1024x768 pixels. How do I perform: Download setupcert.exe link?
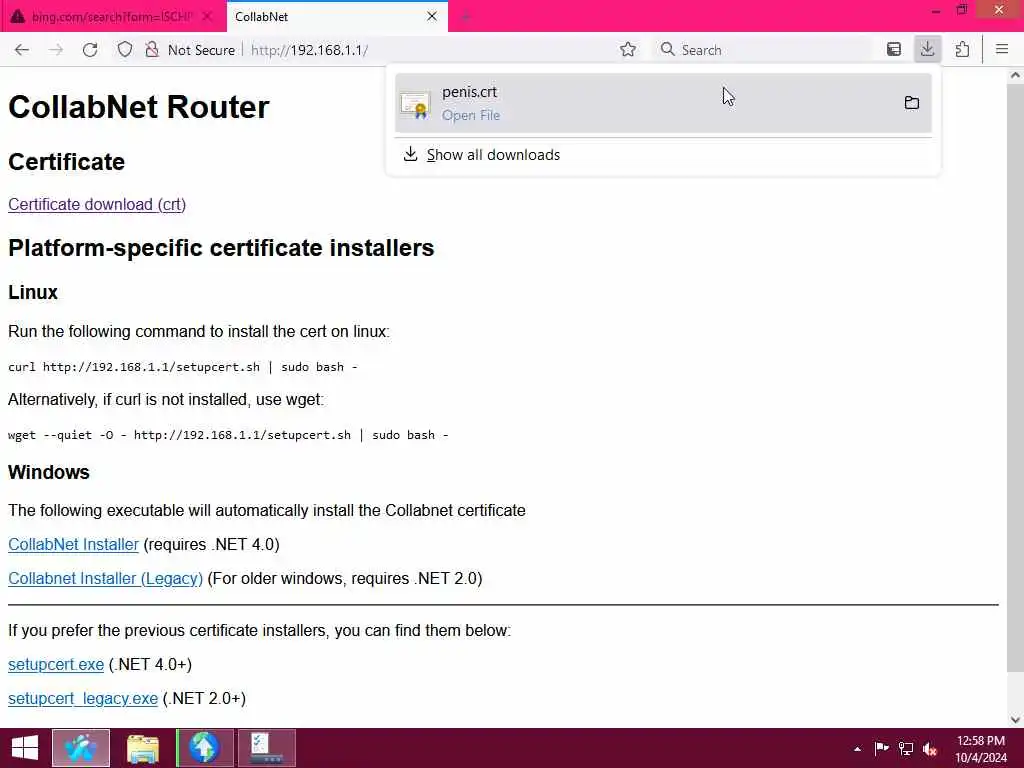coord(56,665)
